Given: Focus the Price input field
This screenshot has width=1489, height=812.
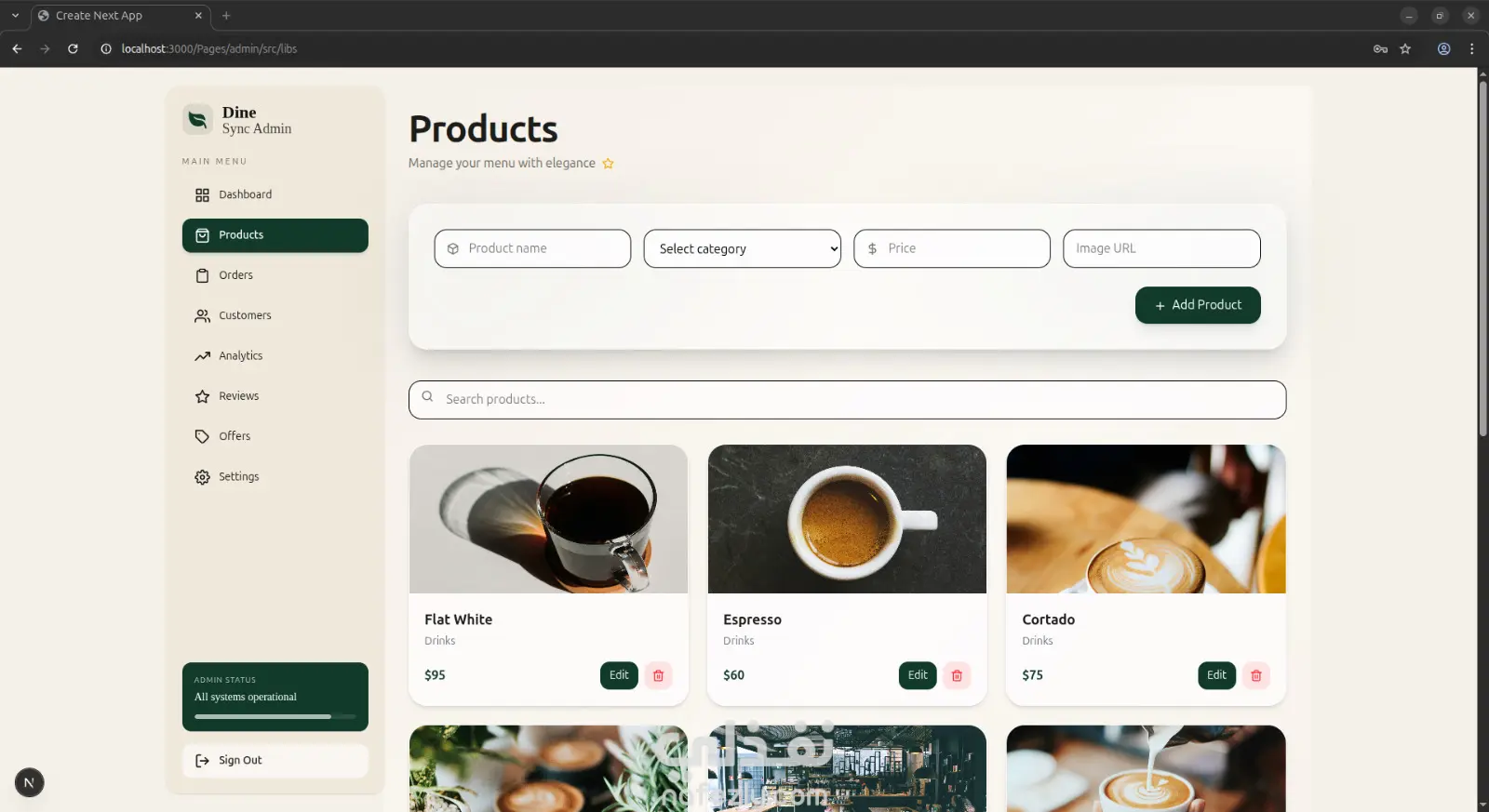Looking at the screenshot, I should (x=952, y=248).
